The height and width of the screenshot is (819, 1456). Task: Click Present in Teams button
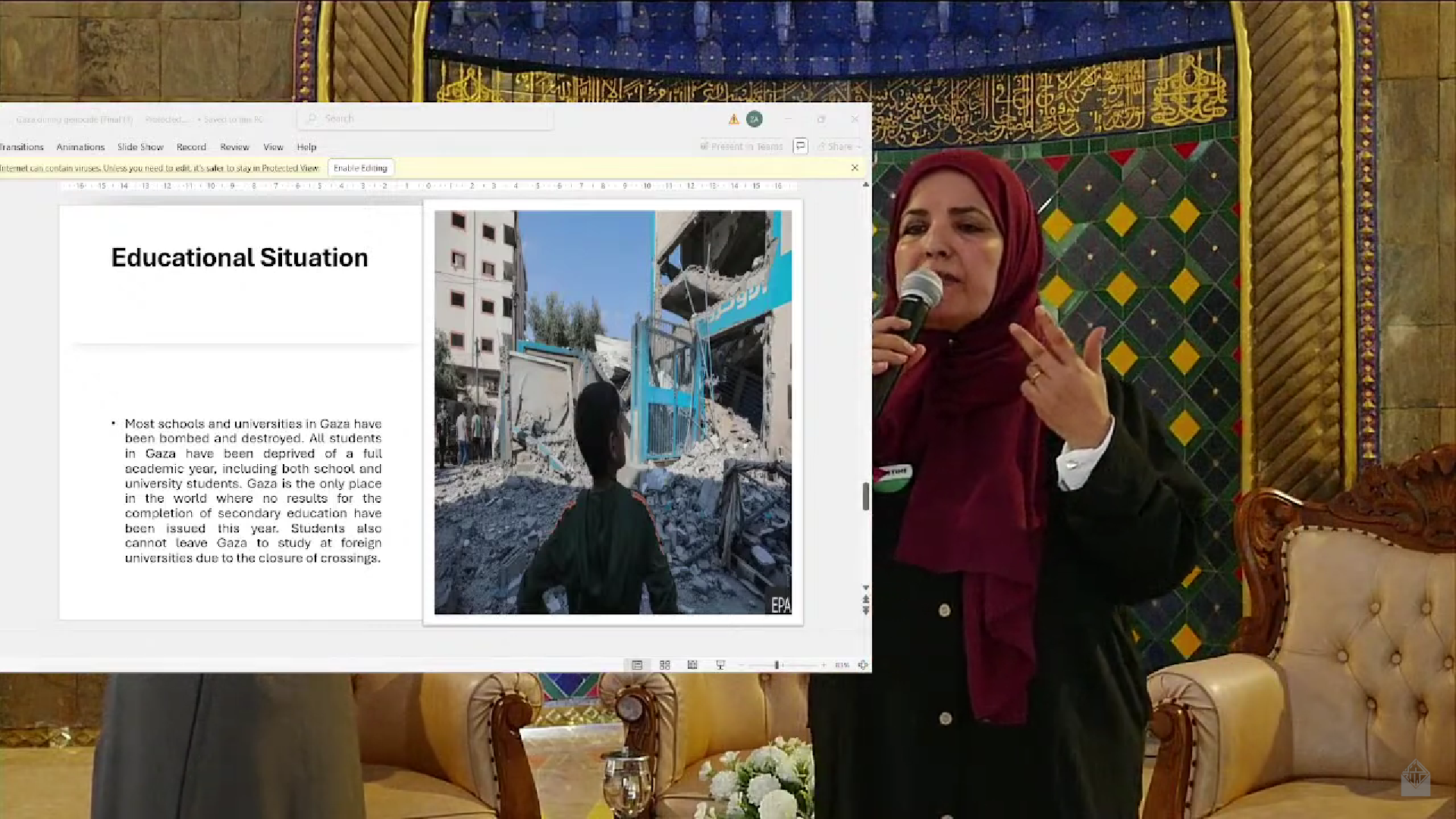pyautogui.click(x=742, y=146)
